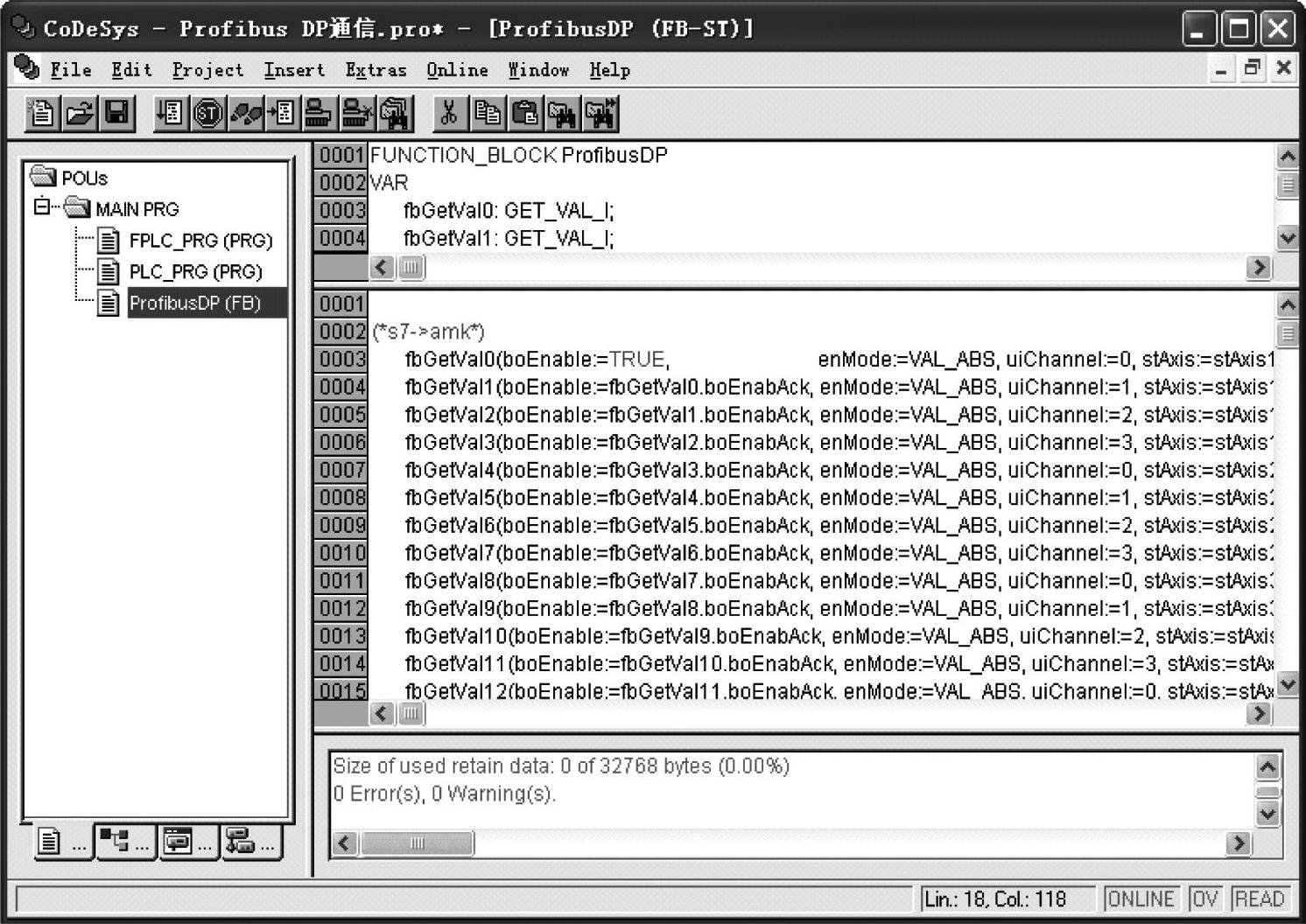Click the Lin.: 18, Col.: 118 position field
Screen dimensions: 1306x924
pos(1007,899)
